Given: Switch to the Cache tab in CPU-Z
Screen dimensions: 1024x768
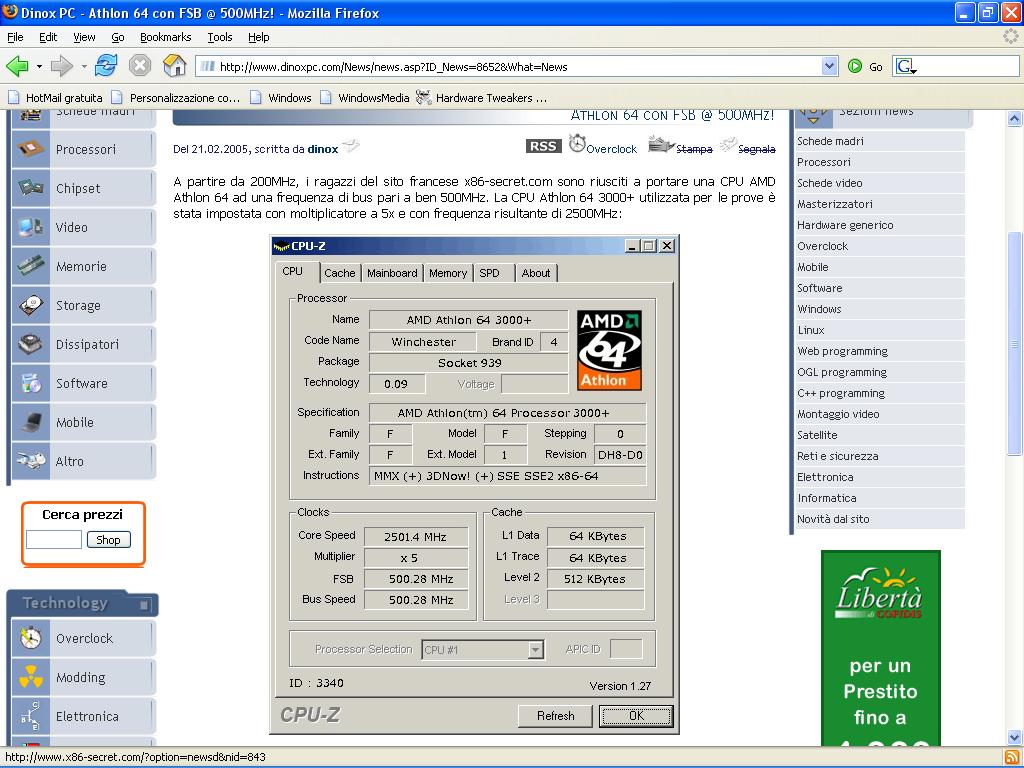Looking at the screenshot, I should [x=340, y=273].
